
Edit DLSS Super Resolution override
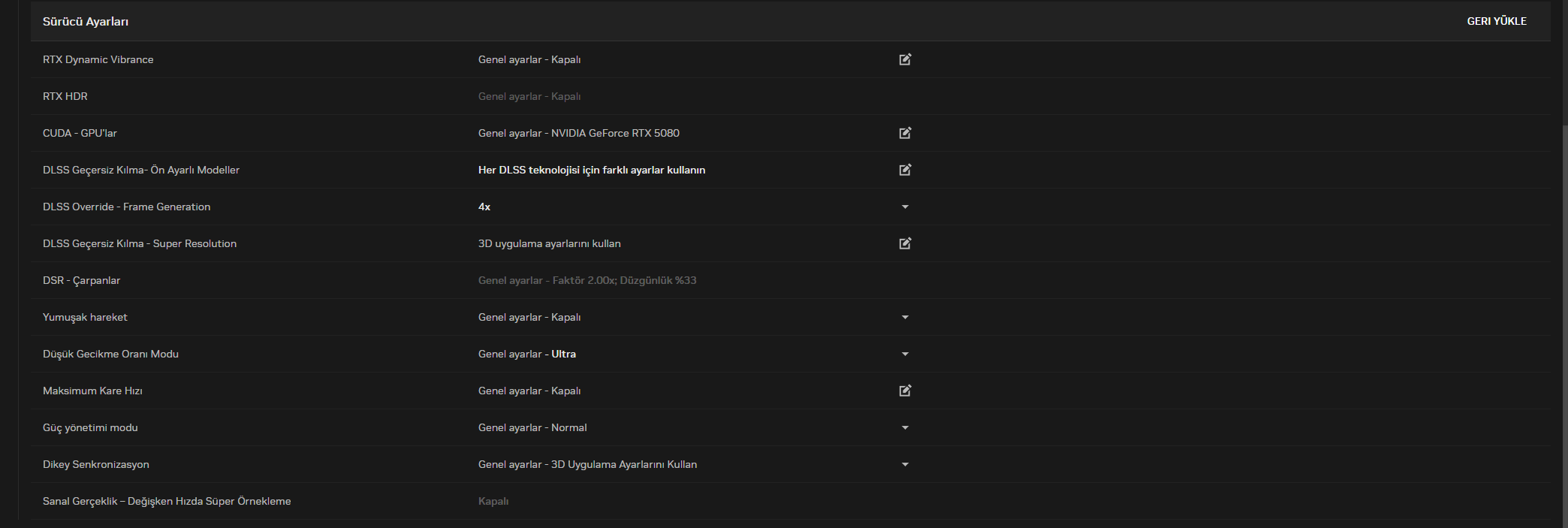(905, 243)
